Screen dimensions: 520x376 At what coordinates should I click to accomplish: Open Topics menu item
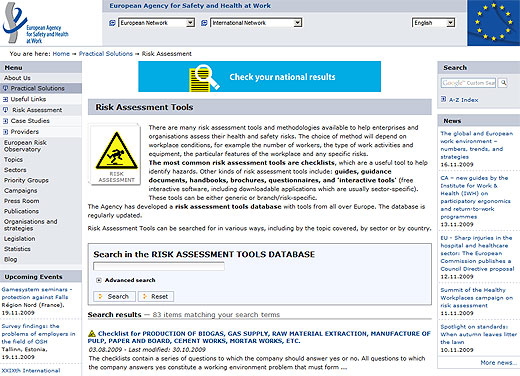click(13, 160)
